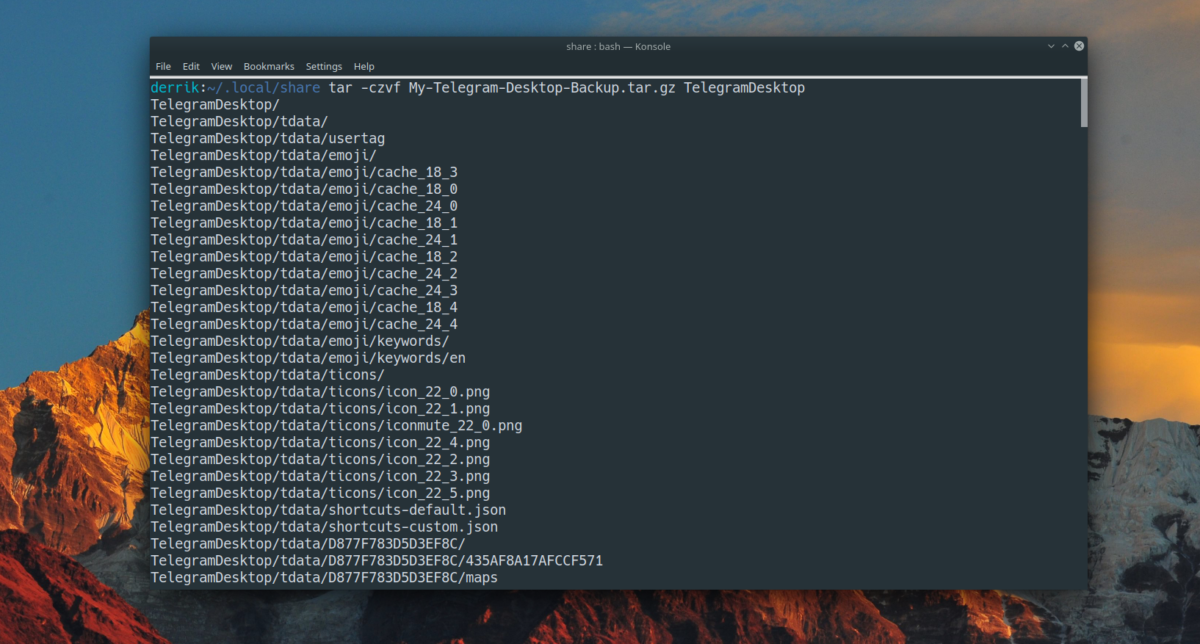
Task: Click line 'TelegramDesktop/tdata/emoji/cache_24_0'
Action: click(x=304, y=206)
